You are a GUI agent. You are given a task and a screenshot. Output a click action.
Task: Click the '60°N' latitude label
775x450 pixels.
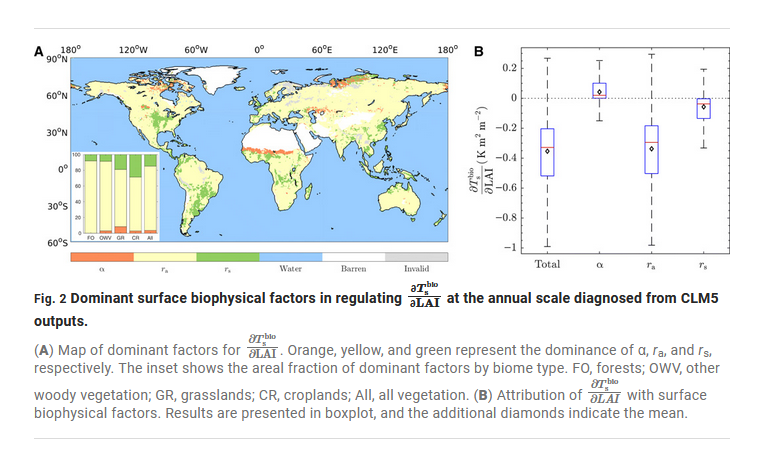(57, 95)
